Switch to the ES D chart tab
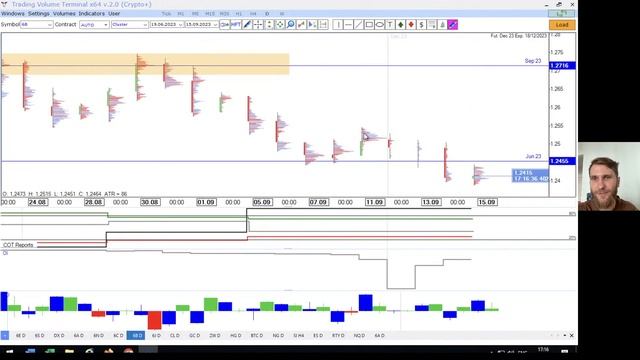This screenshot has height=360, width=640. pyautogui.click(x=318, y=336)
